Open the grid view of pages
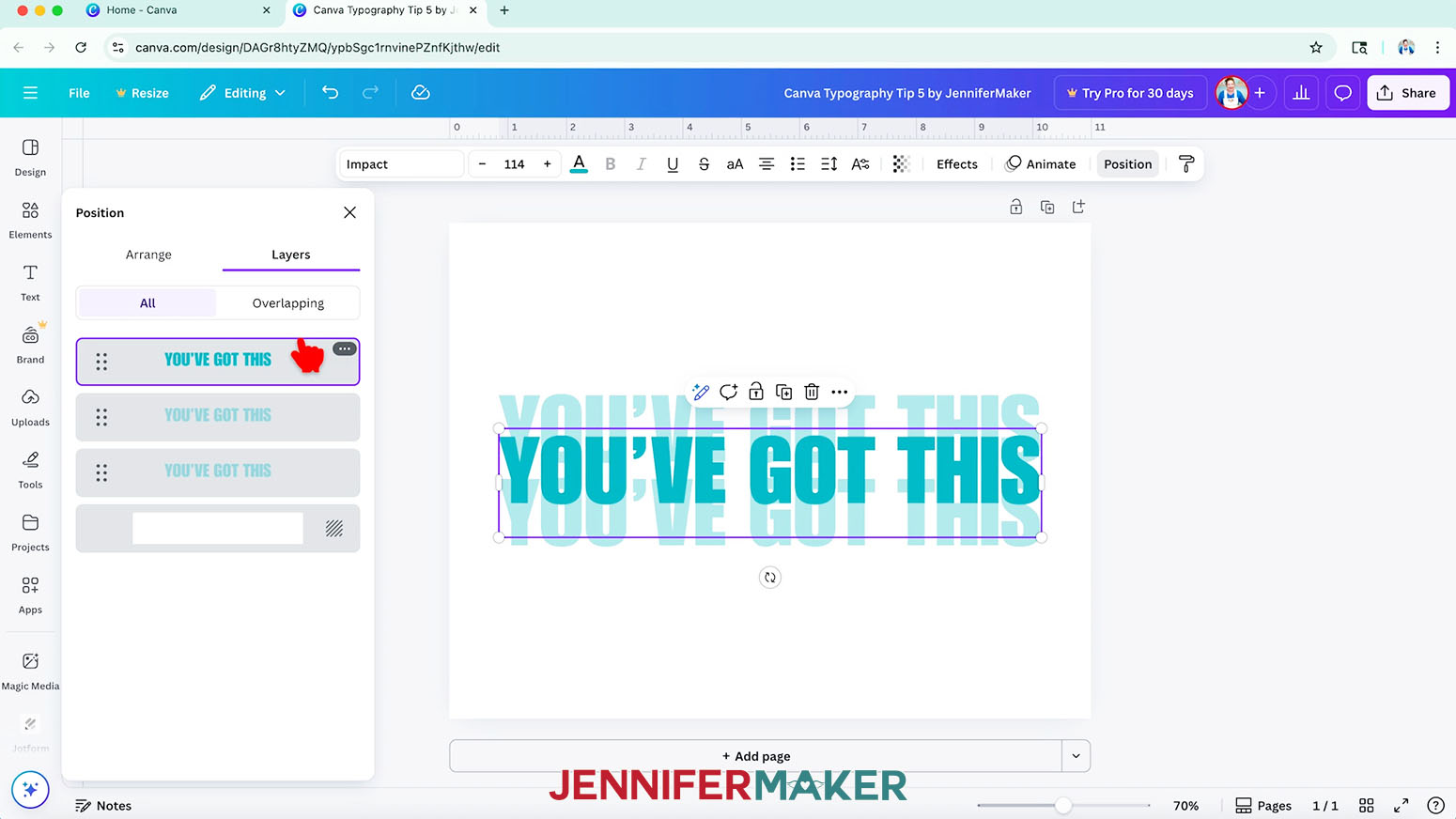The image size is (1456, 819). pyautogui.click(x=1367, y=806)
